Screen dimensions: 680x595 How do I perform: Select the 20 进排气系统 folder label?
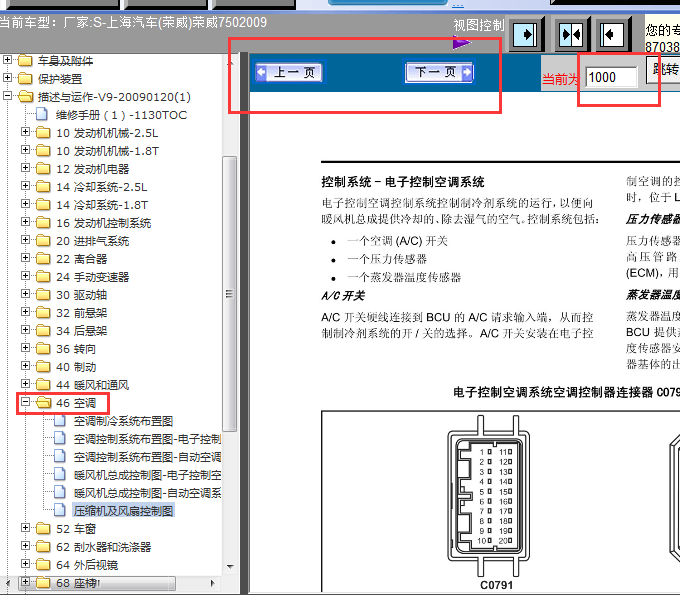point(92,241)
